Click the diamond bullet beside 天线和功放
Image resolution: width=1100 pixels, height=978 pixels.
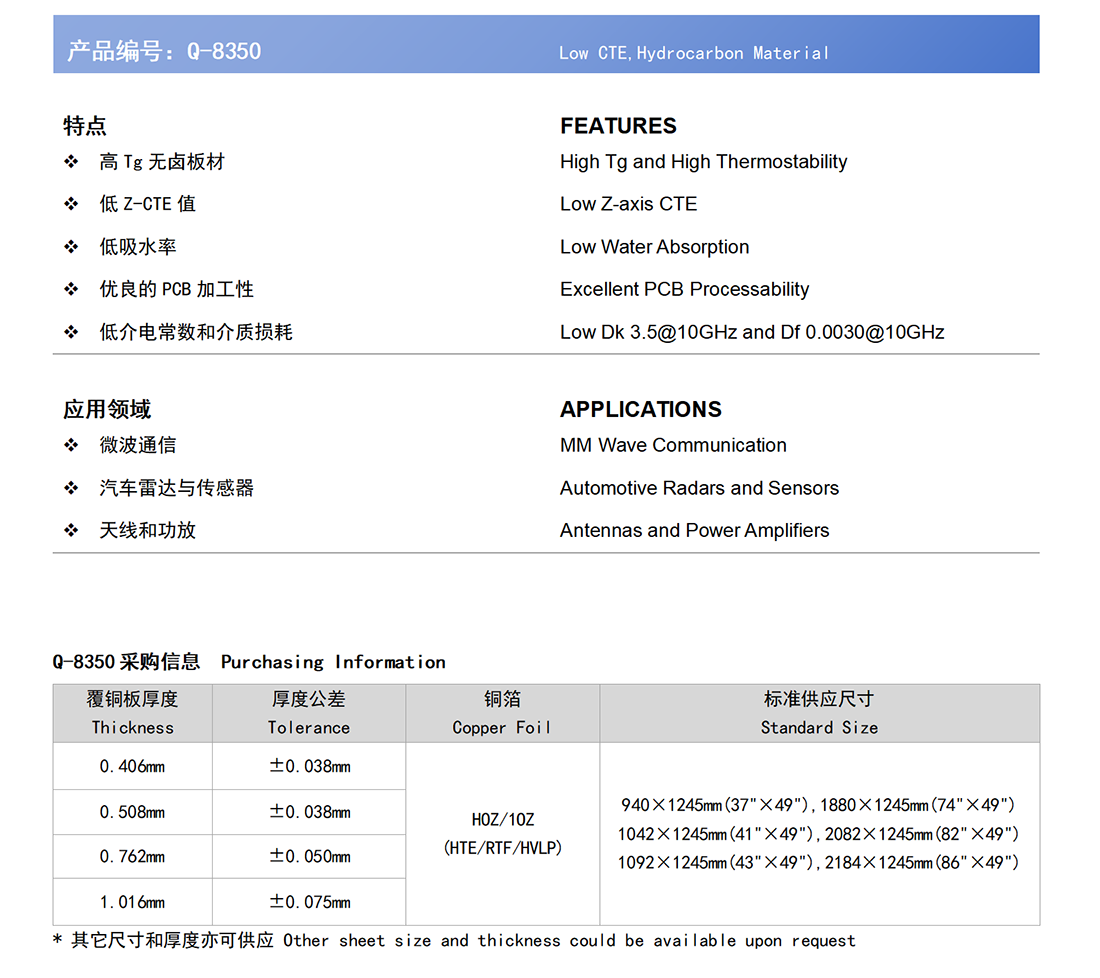click(71, 530)
